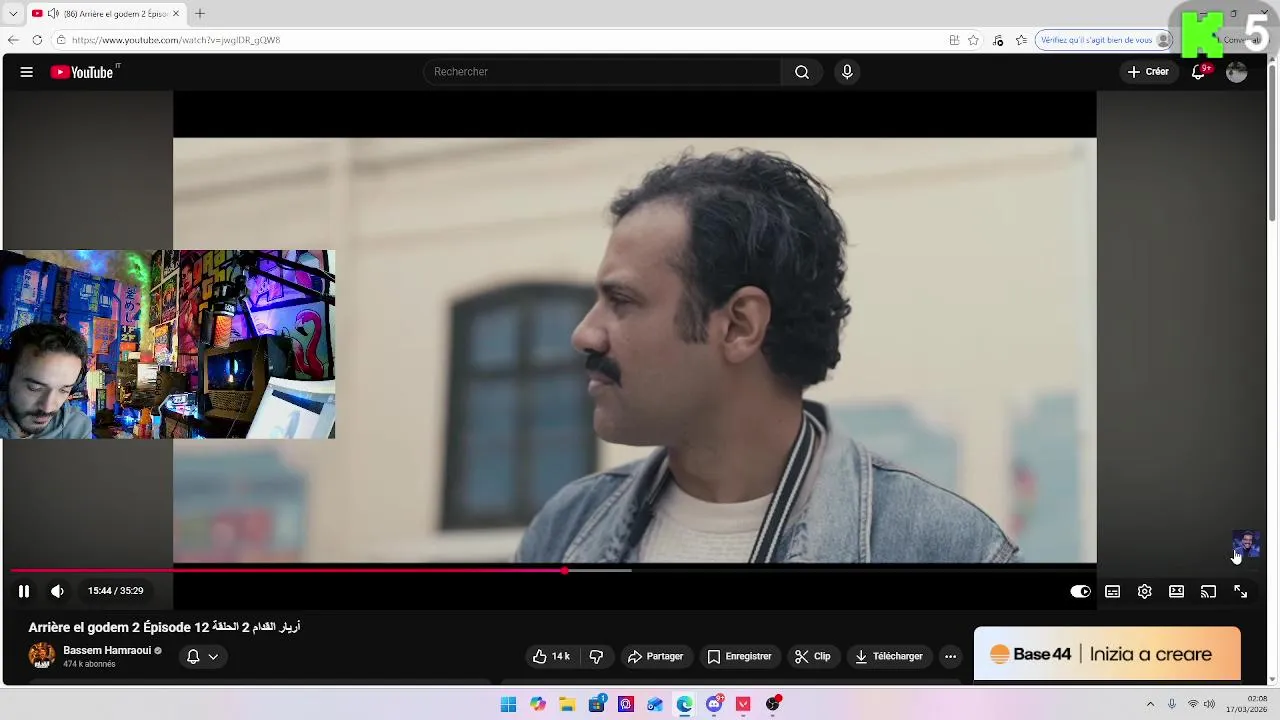Open Discord from the taskbar

click(714, 704)
